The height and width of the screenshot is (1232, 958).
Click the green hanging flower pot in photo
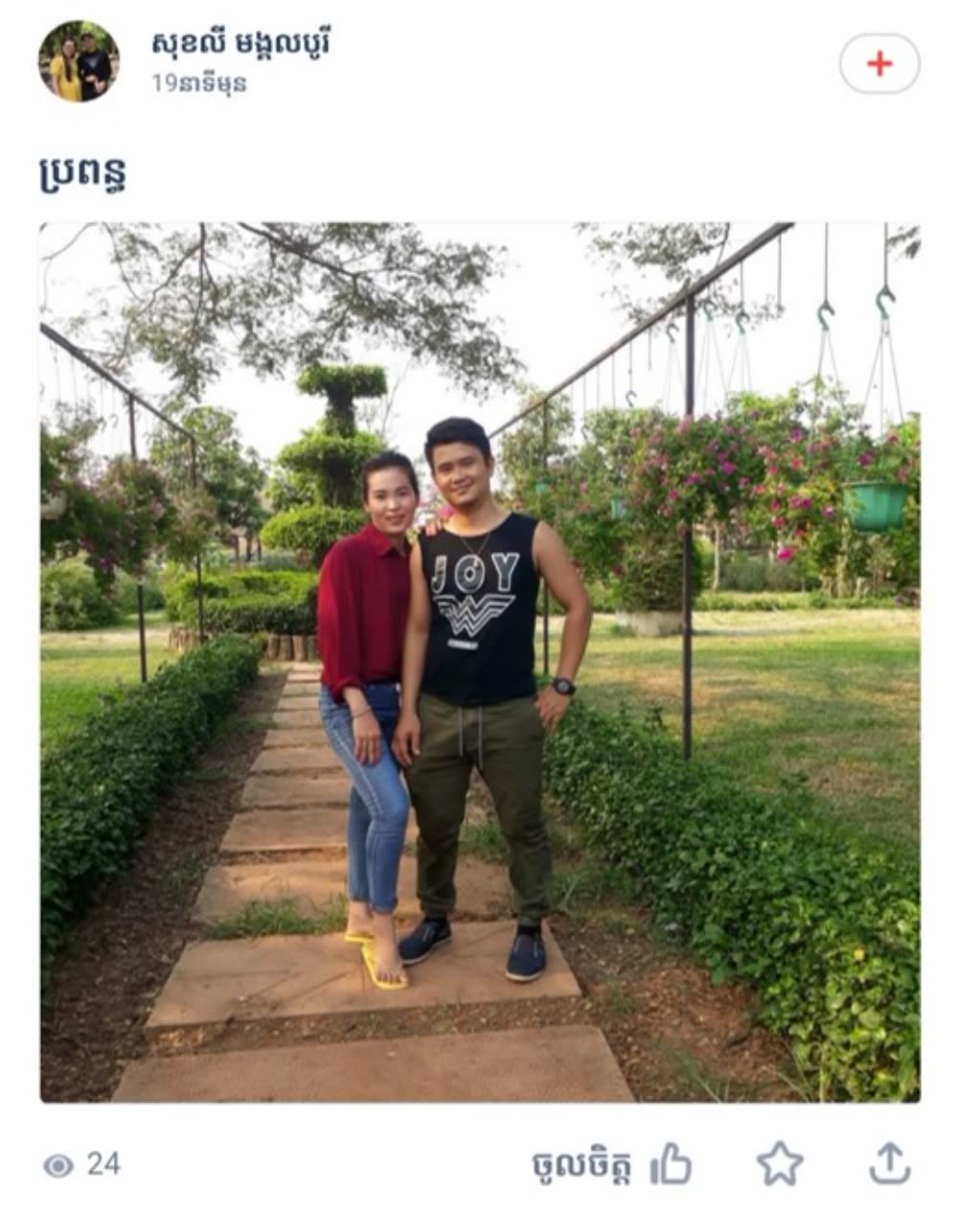[x=875, y=507]
